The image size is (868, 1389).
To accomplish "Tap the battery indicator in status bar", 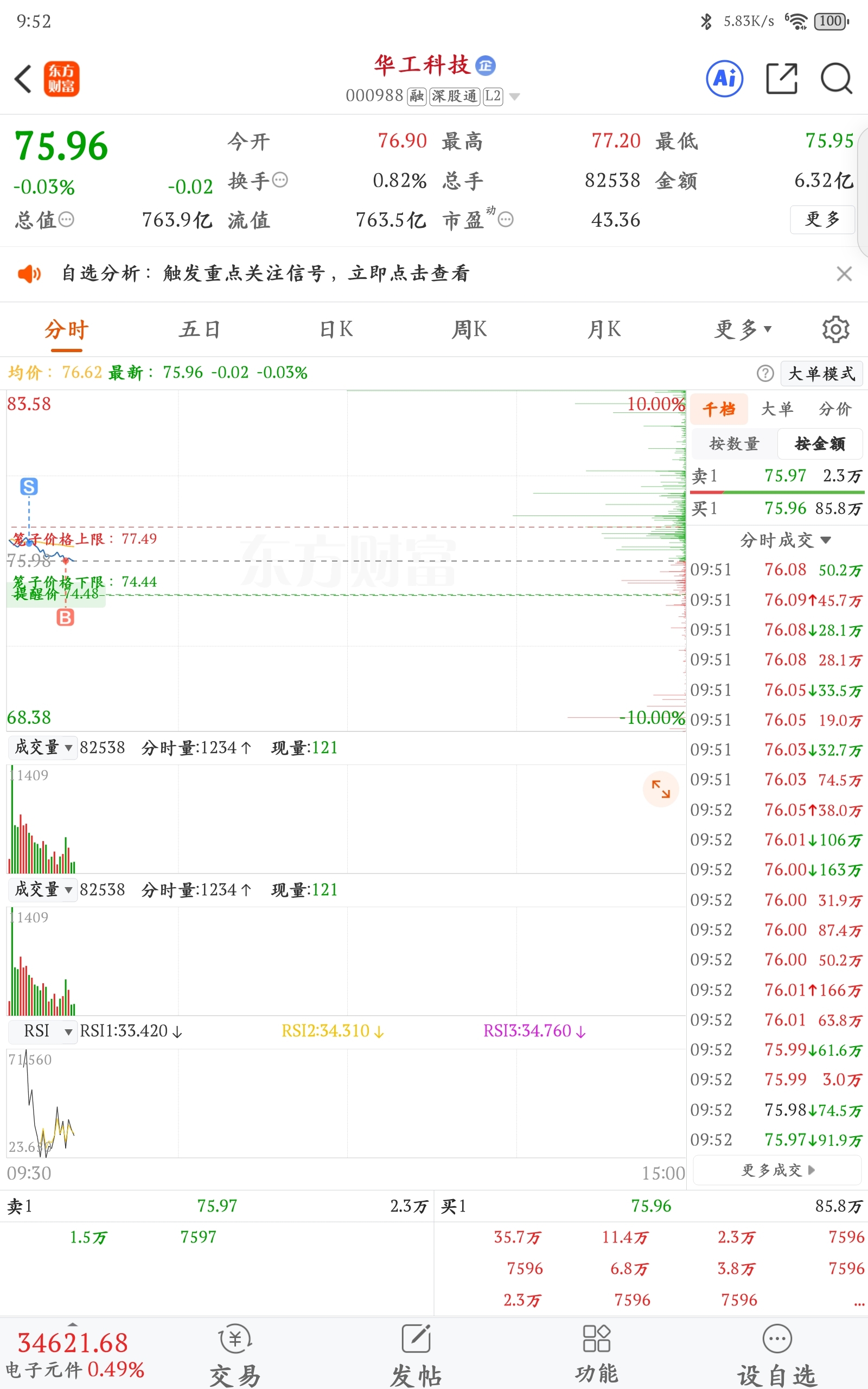I will (831, 21).
